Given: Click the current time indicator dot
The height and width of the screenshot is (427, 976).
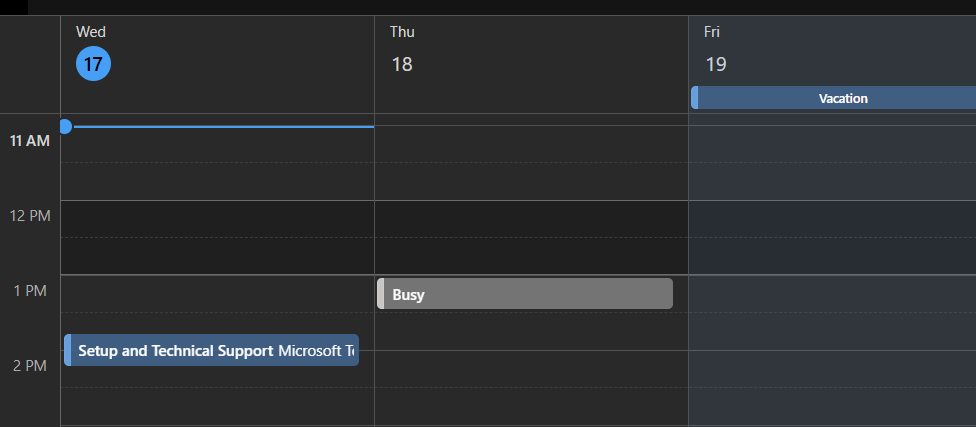Looking at the screenshot, I should point(65,126).
